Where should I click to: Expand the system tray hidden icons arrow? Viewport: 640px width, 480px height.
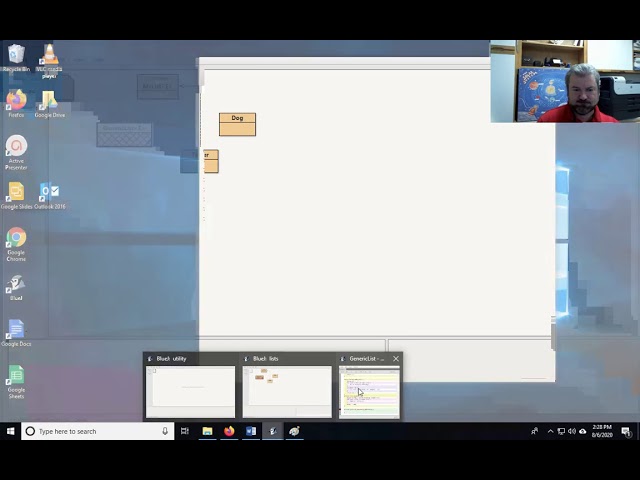(550, 431)
